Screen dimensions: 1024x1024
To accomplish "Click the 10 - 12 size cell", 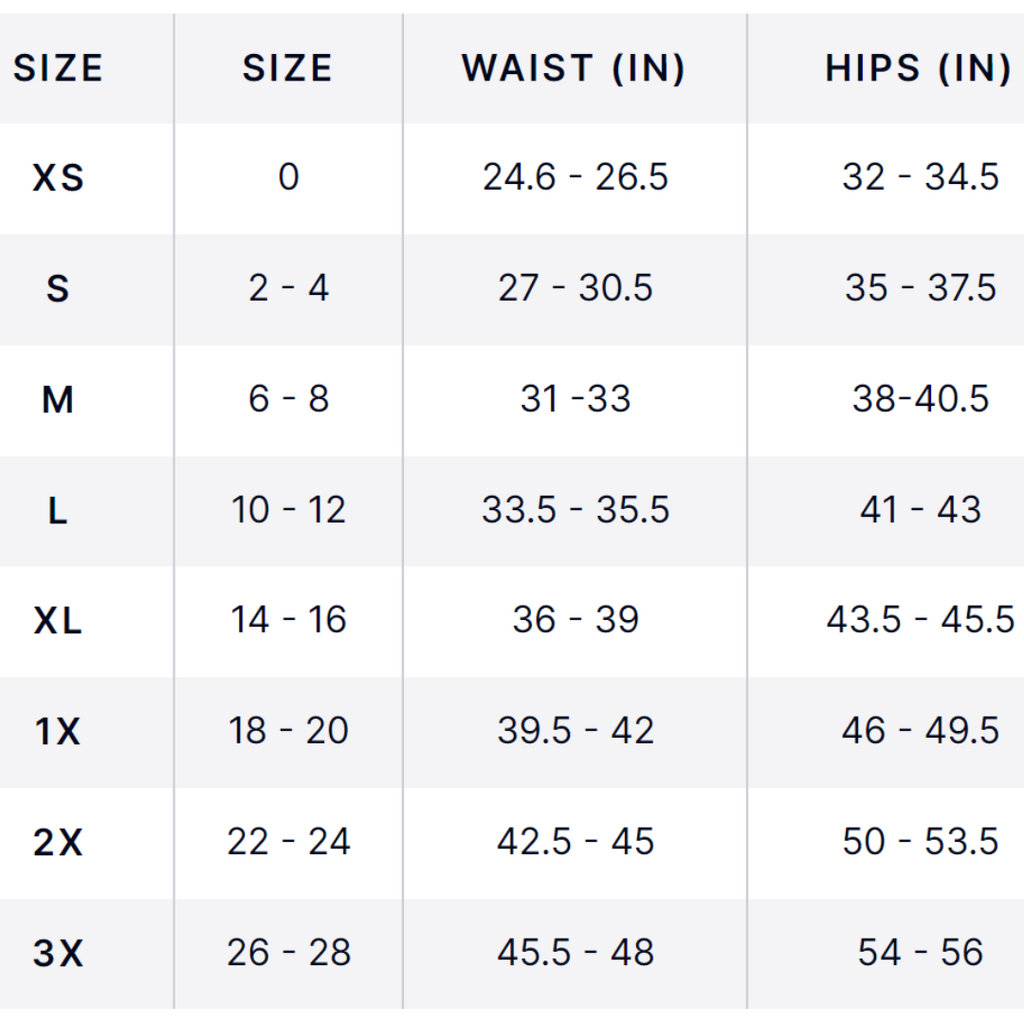I will coord(288,511).
